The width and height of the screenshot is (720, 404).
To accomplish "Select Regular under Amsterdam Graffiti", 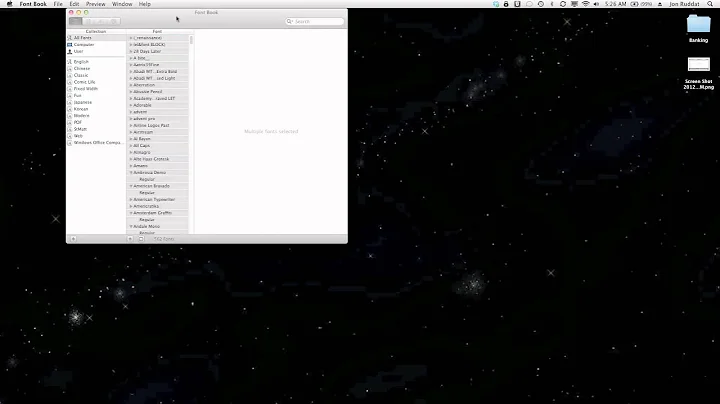I will pos(158,220).
